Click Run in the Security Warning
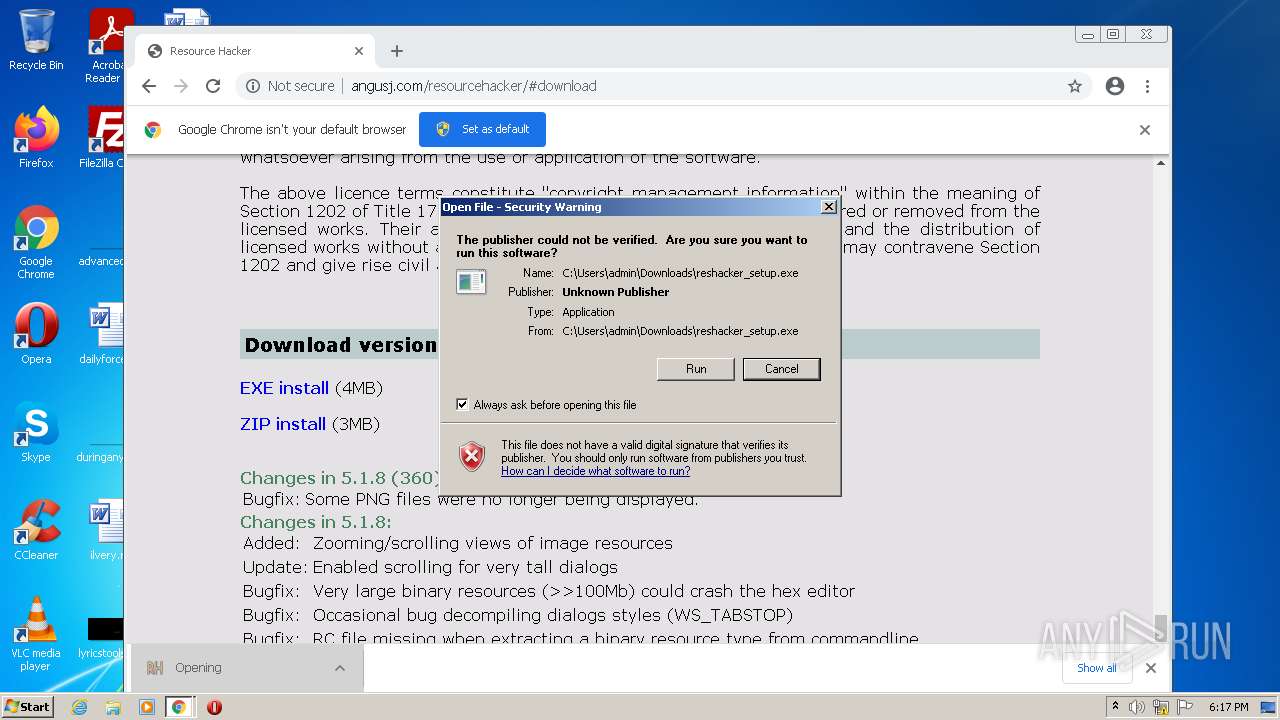This screenshot has width=1280, height=720. point(696,369)
